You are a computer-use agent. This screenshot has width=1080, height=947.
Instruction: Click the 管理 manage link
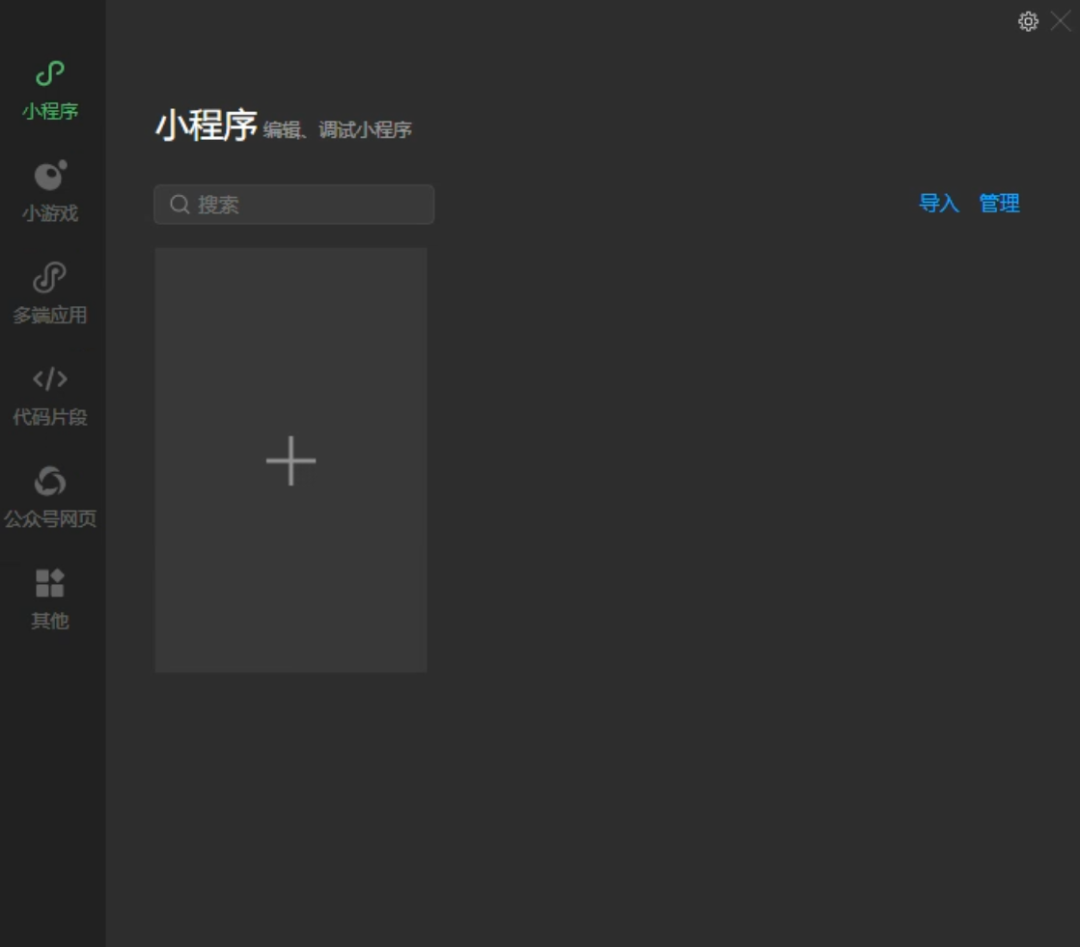[999, 203]
